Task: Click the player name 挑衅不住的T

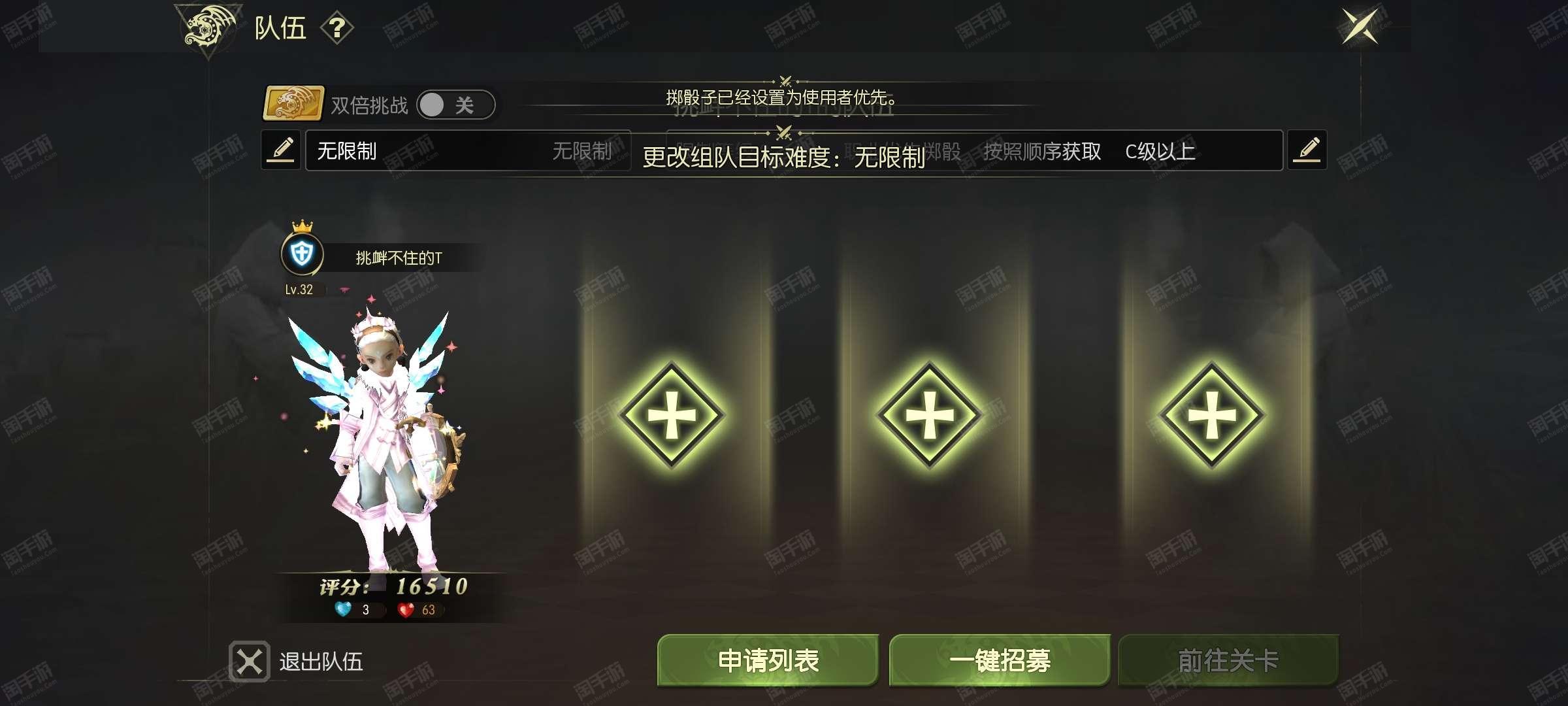Action: 399,258
